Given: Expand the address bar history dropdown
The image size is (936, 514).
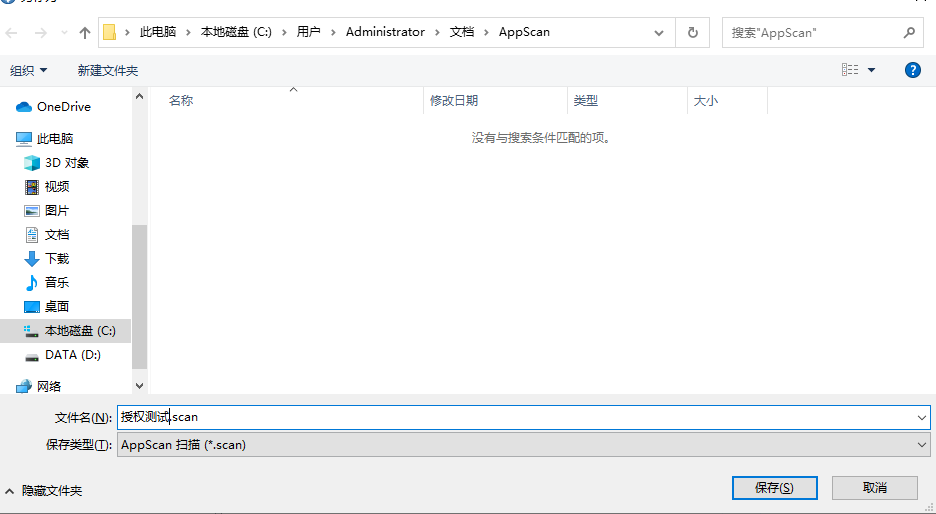Looking at the screenshot, I should pyautogui.click(x=659, y=33).
